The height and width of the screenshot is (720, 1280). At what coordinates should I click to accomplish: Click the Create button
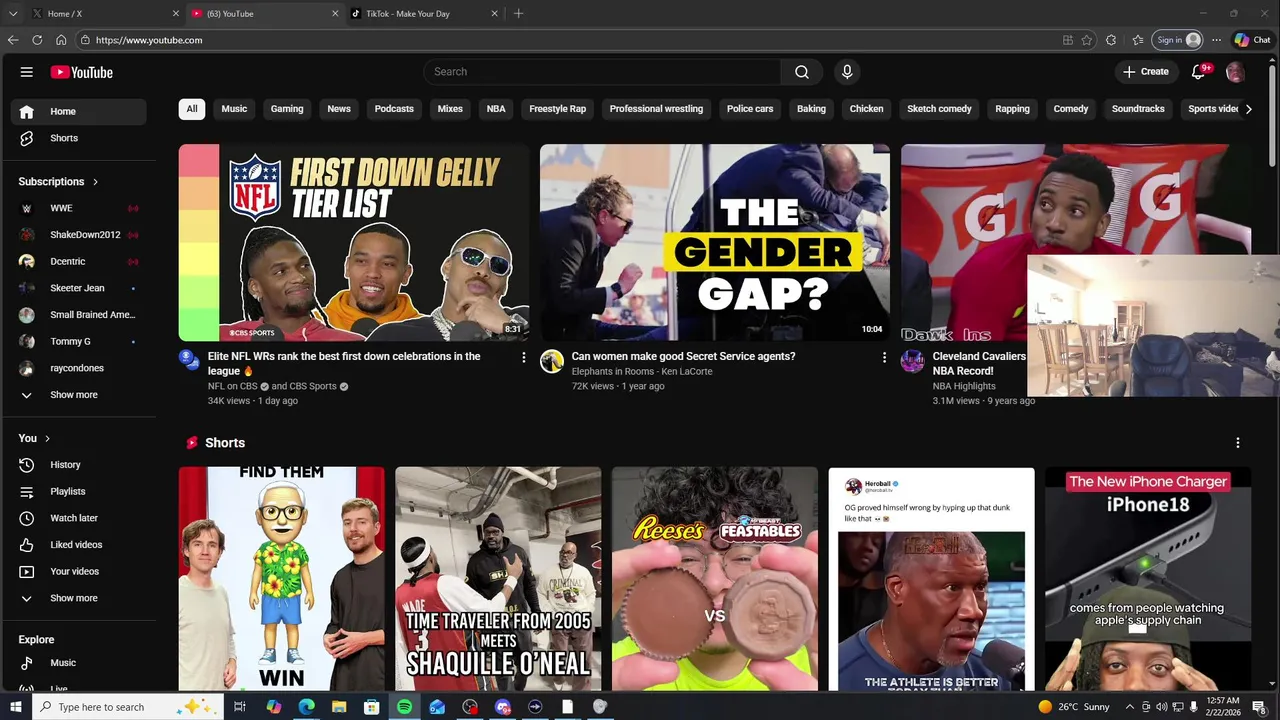tap(1145, 72)
